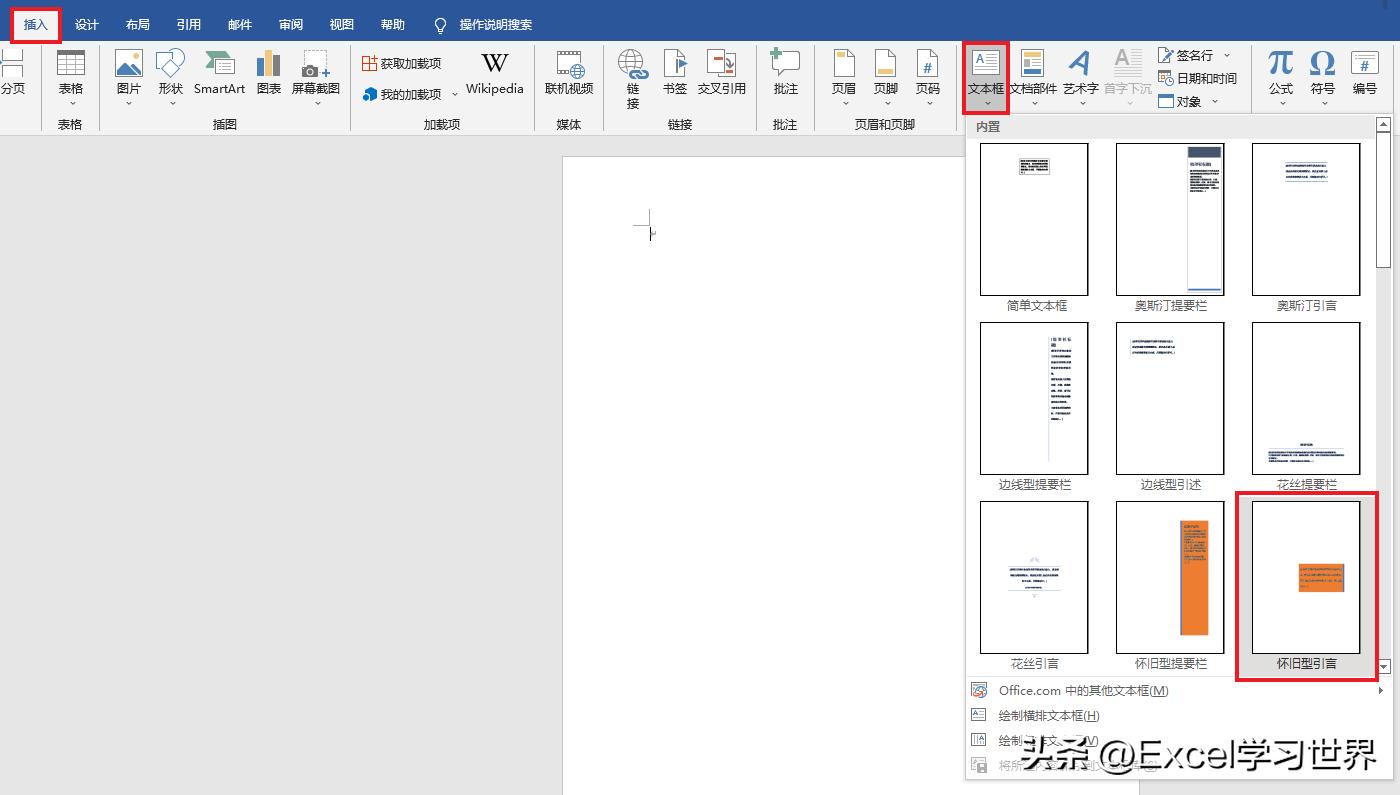Select the 设计 ribbon tab

86,24
